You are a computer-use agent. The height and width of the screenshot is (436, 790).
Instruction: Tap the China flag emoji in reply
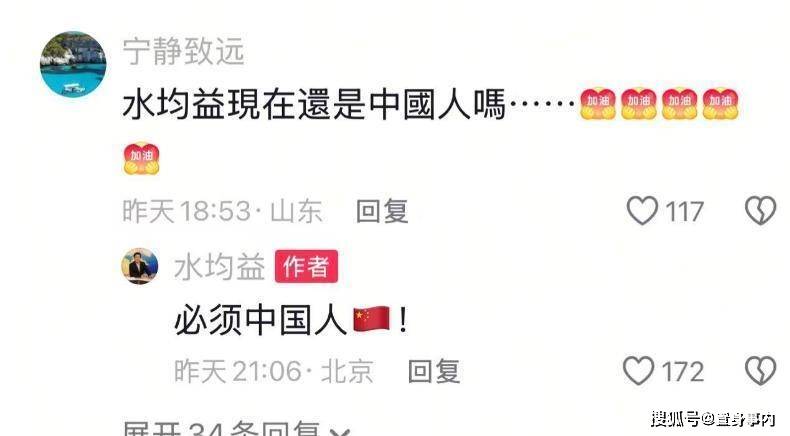pos(372,319)
